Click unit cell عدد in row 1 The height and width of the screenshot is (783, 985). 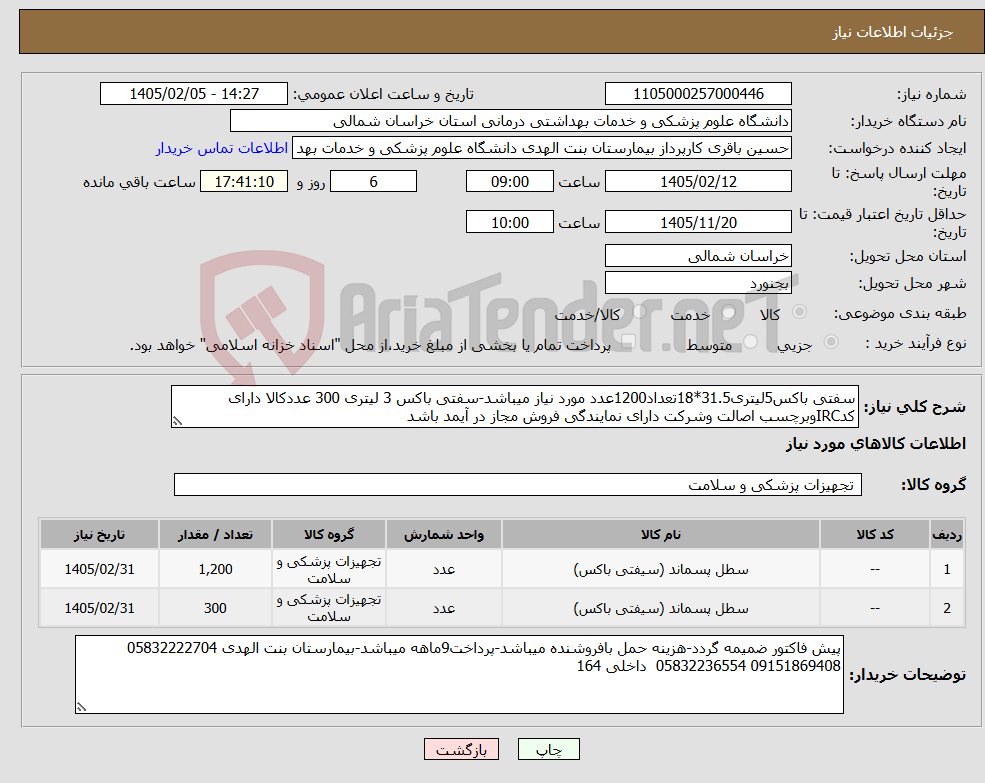[x=444, y=569]
